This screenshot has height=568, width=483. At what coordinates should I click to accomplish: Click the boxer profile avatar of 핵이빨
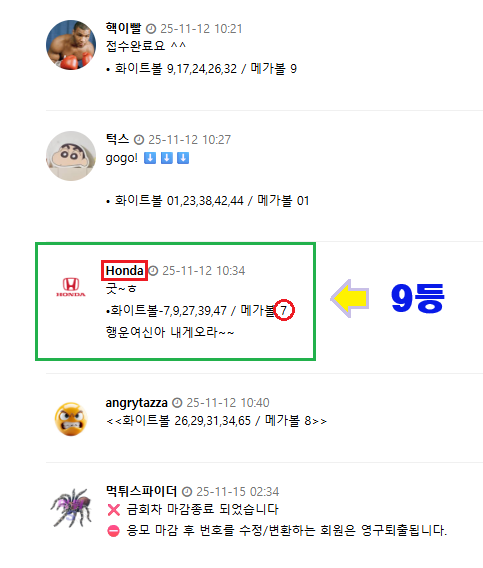coord(71,45)
